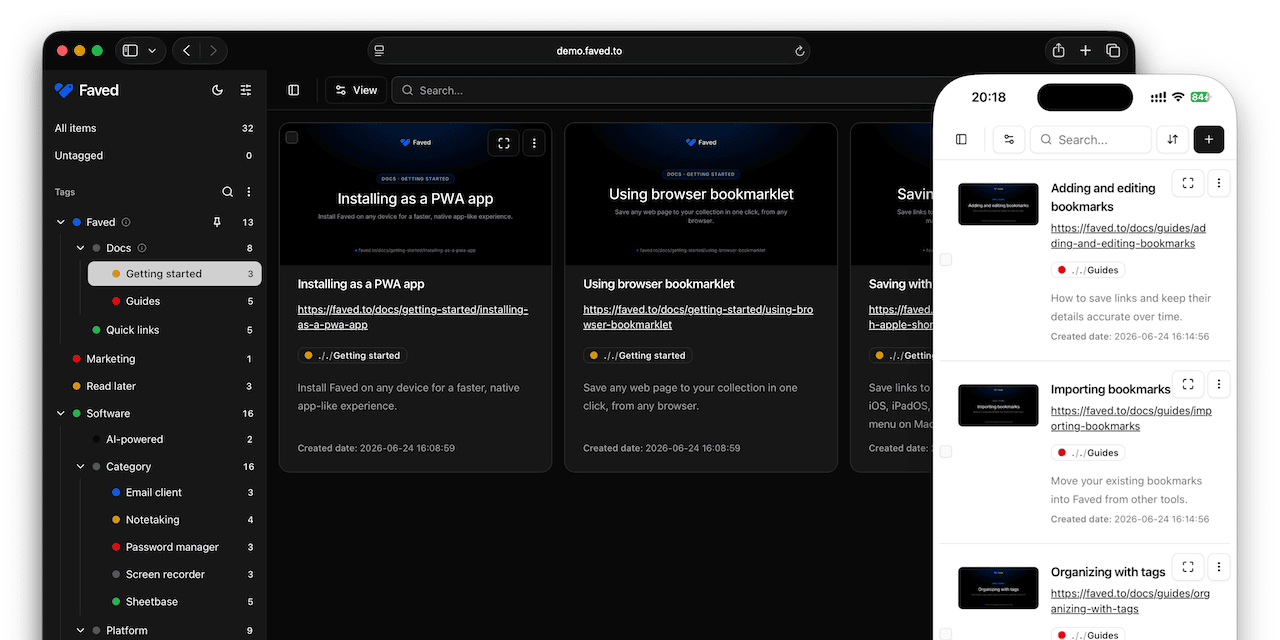Click Safari share icon
The width and height of the screenshot is (1280, 640).
point(1058,50)
